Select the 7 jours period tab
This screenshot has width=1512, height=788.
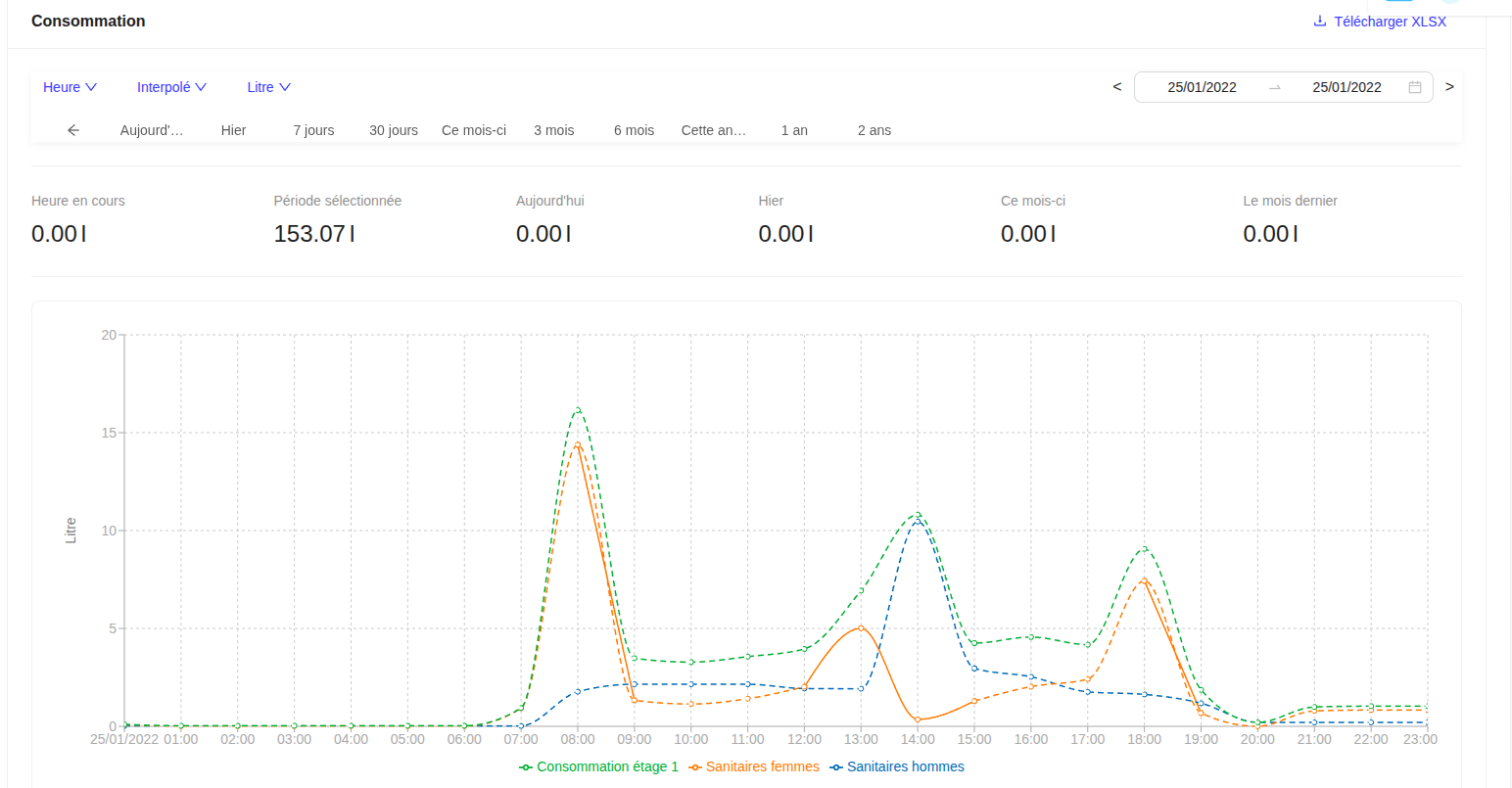coord(313,129)
